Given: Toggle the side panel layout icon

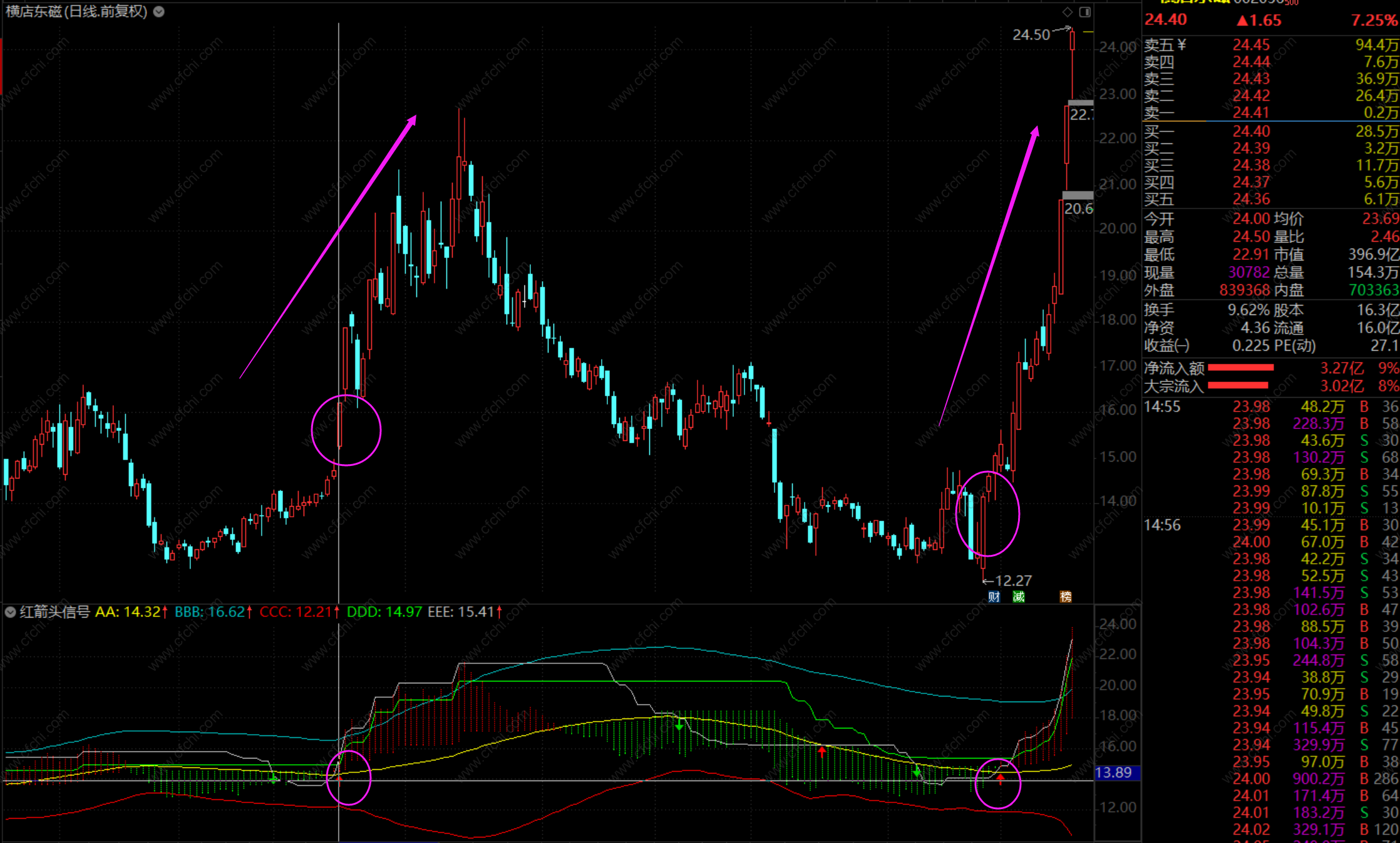Looking at the screenshot, I should [x=1085, y=12].
